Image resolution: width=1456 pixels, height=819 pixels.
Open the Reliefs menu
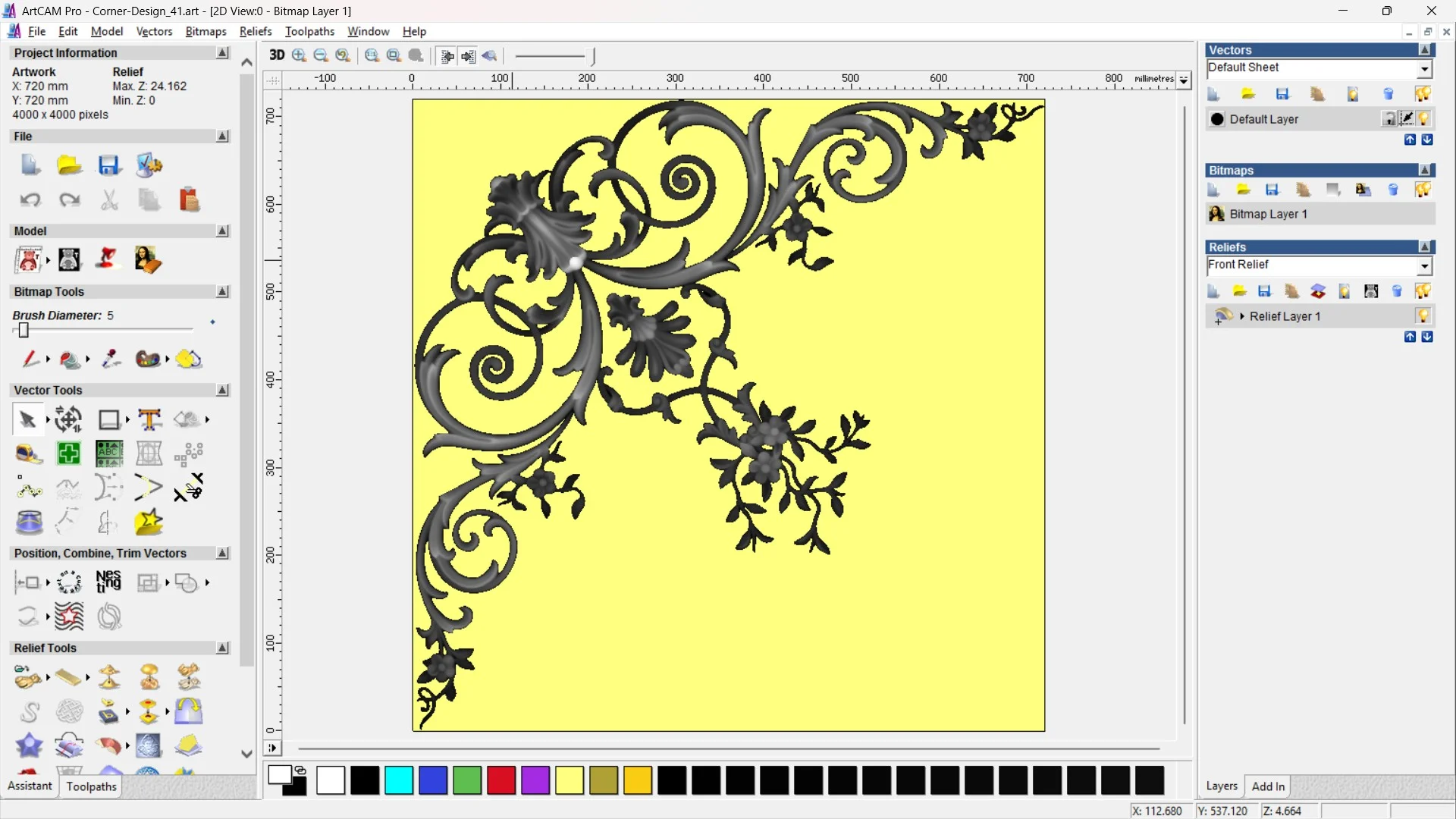[256, 31]
